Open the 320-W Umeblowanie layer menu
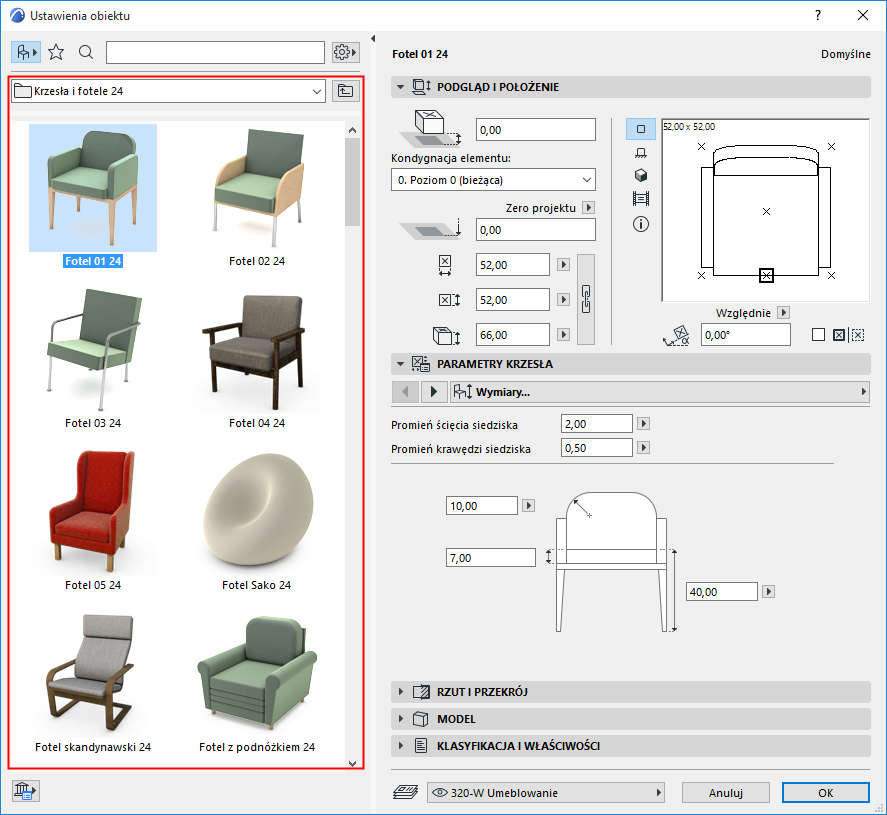The width and height of the screenshot is (887, 815). tap(546, 793)
